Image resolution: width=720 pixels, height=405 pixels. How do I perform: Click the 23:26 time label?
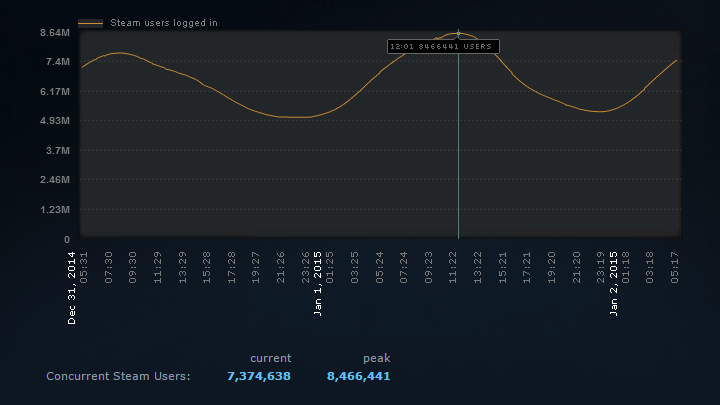pos(305,267)
